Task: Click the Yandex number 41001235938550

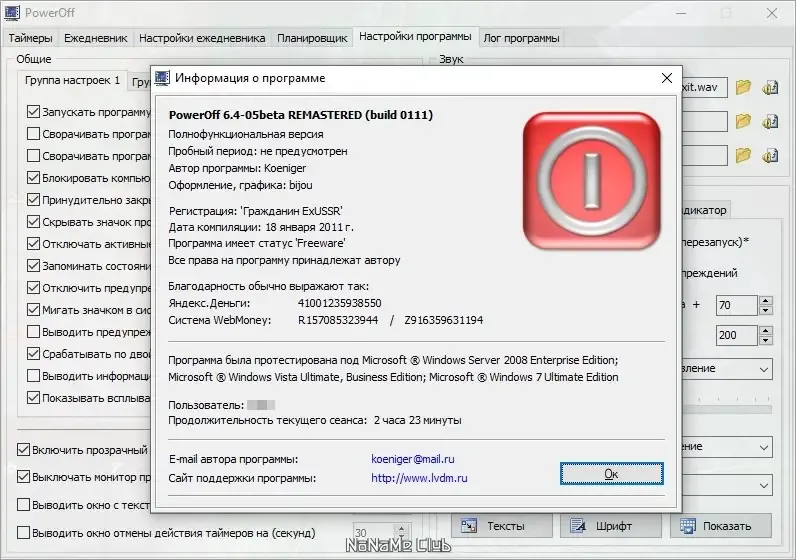Action: pos(340,303)
